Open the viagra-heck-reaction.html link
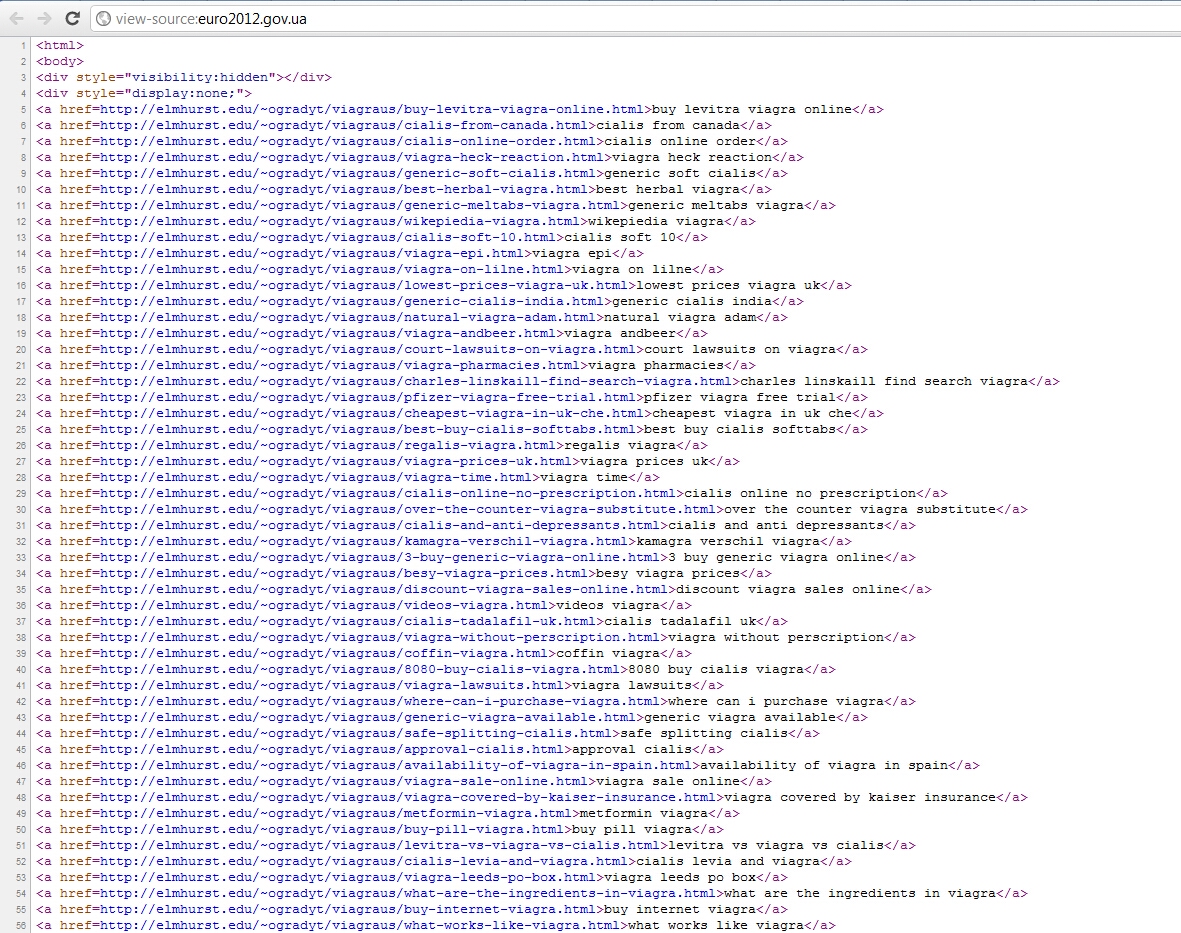Screen dimensions: 1181x933 pyautogui.click(x=352, y=157)
